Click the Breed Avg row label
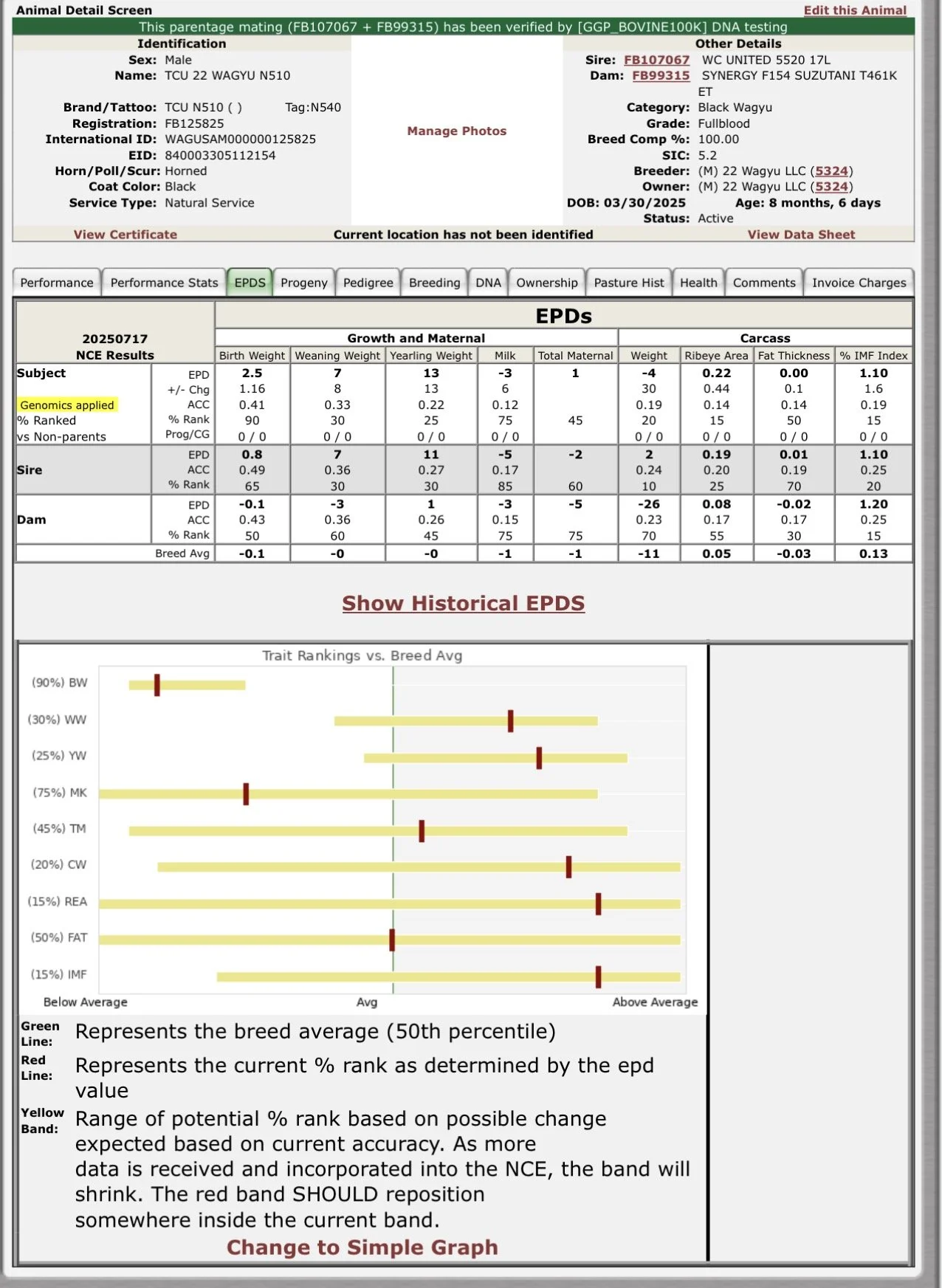 point(182,554)
